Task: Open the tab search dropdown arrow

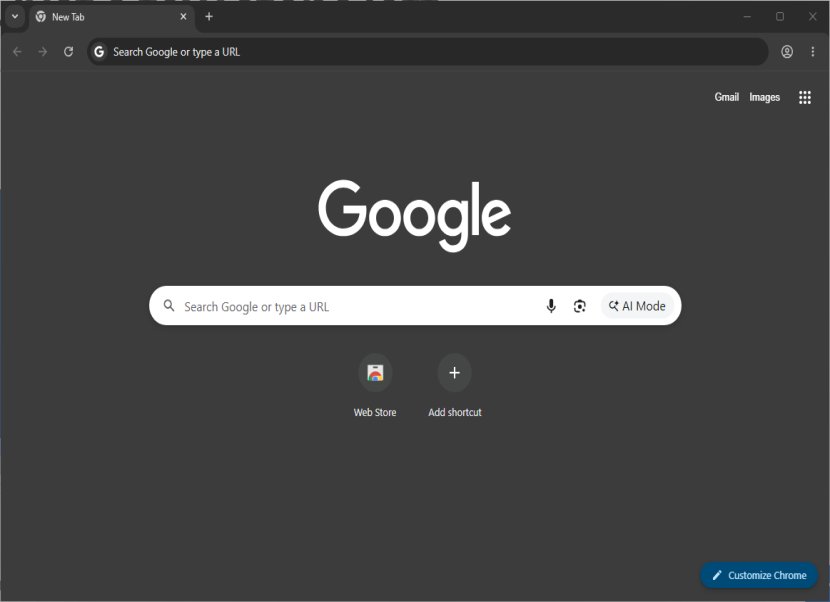Action: pyautogui.click(x=15, y=16)
